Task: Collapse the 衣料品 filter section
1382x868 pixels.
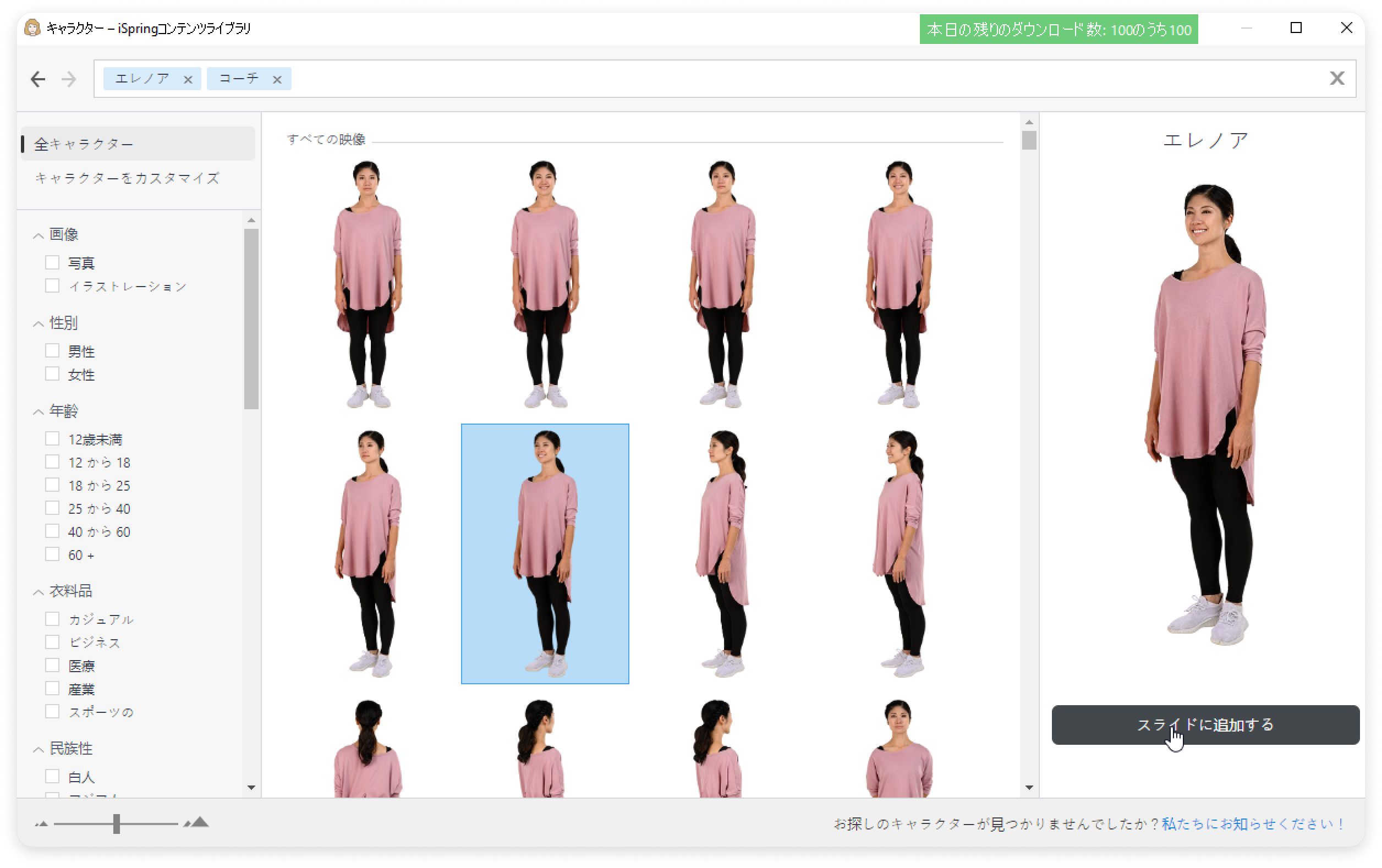Action: pos(39,592)
